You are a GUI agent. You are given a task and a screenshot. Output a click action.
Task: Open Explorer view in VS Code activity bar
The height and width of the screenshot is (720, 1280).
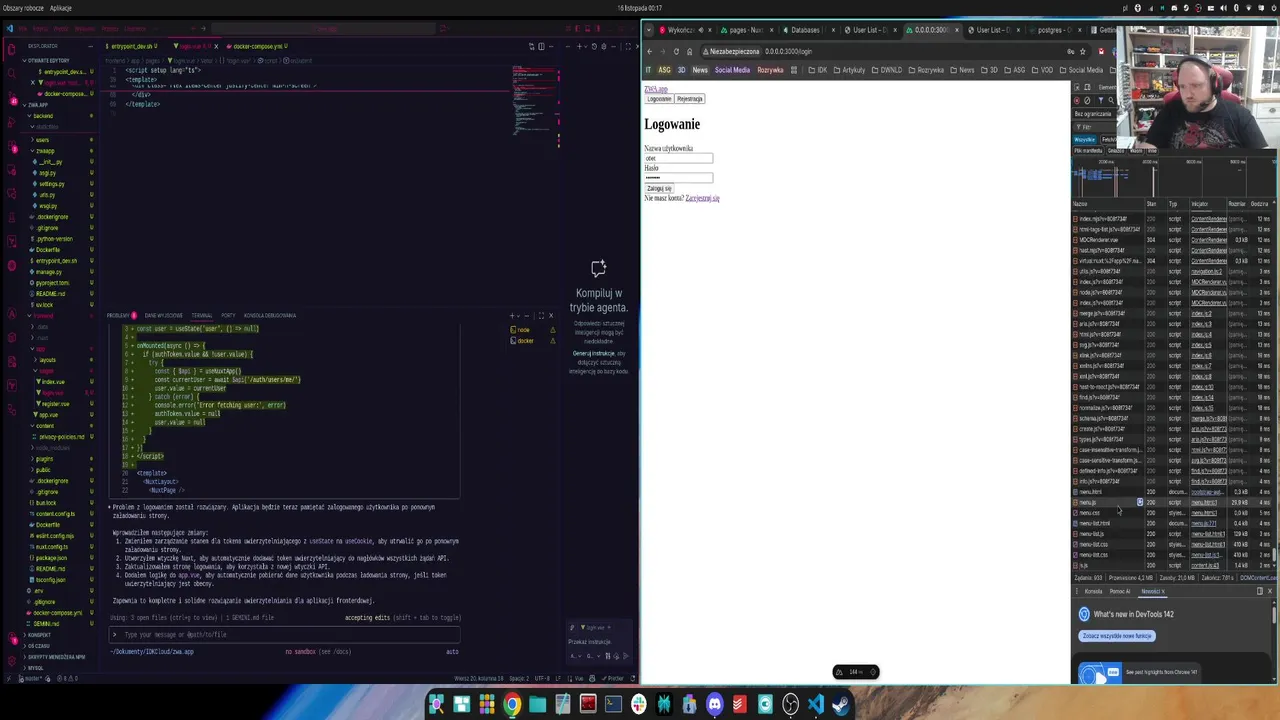click(x=13, y=49)
